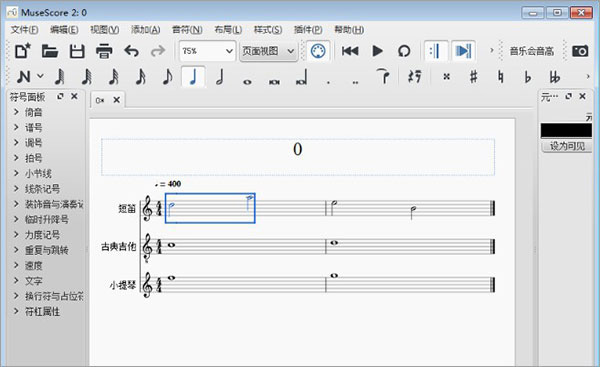Open the 样式(S) menu
Viewport: 600px width, 367px height.
tap(268, 29)
